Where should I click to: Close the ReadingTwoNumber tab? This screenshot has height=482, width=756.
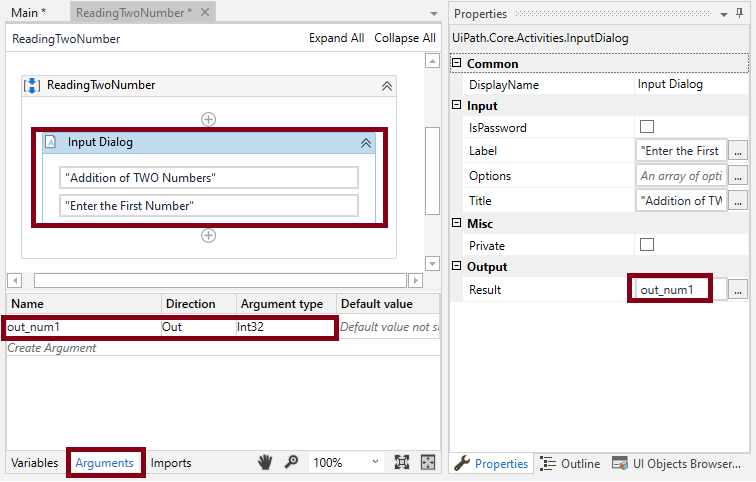pyautogui.click(x=205, y=12)
